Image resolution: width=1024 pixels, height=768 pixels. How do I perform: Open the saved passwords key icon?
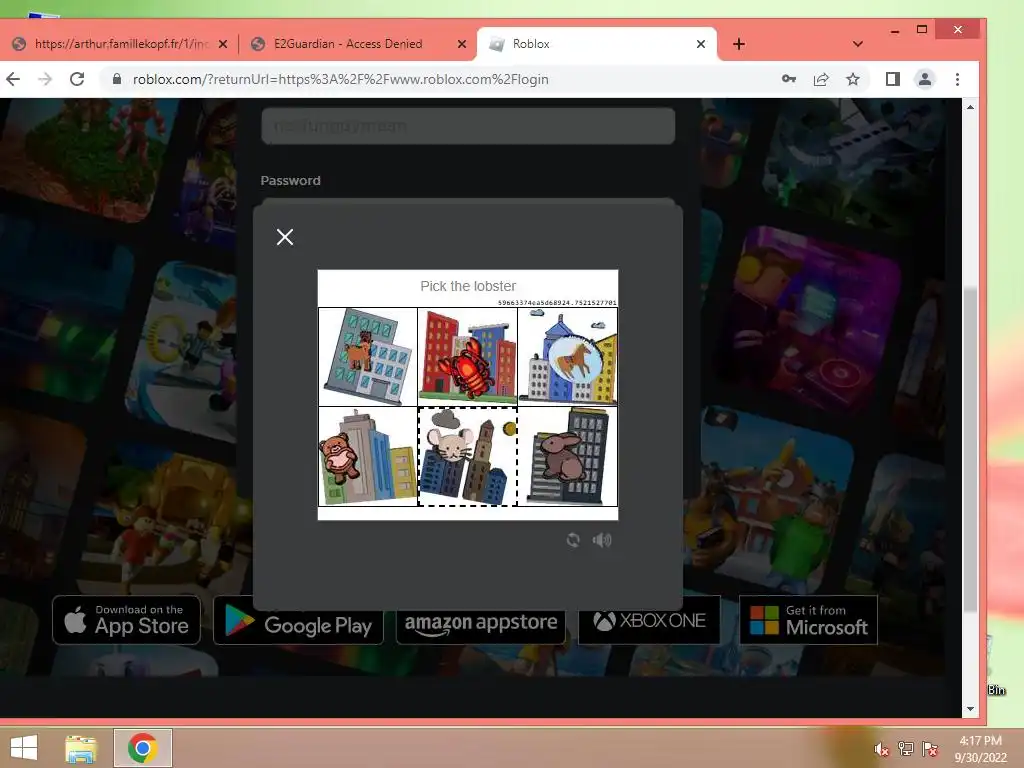[789, 79]
